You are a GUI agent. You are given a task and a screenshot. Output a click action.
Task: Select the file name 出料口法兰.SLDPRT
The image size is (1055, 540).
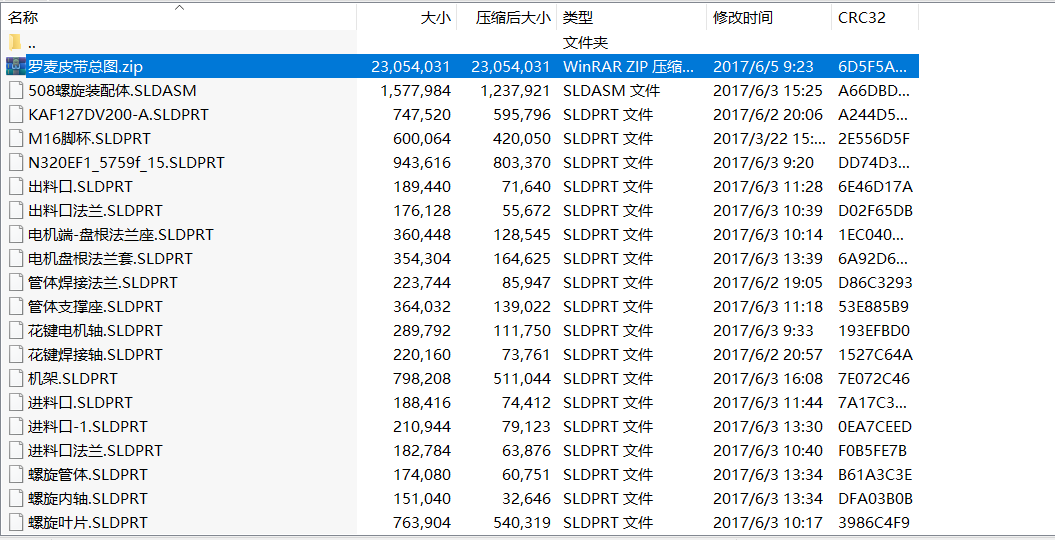click(x=95, y=210)
